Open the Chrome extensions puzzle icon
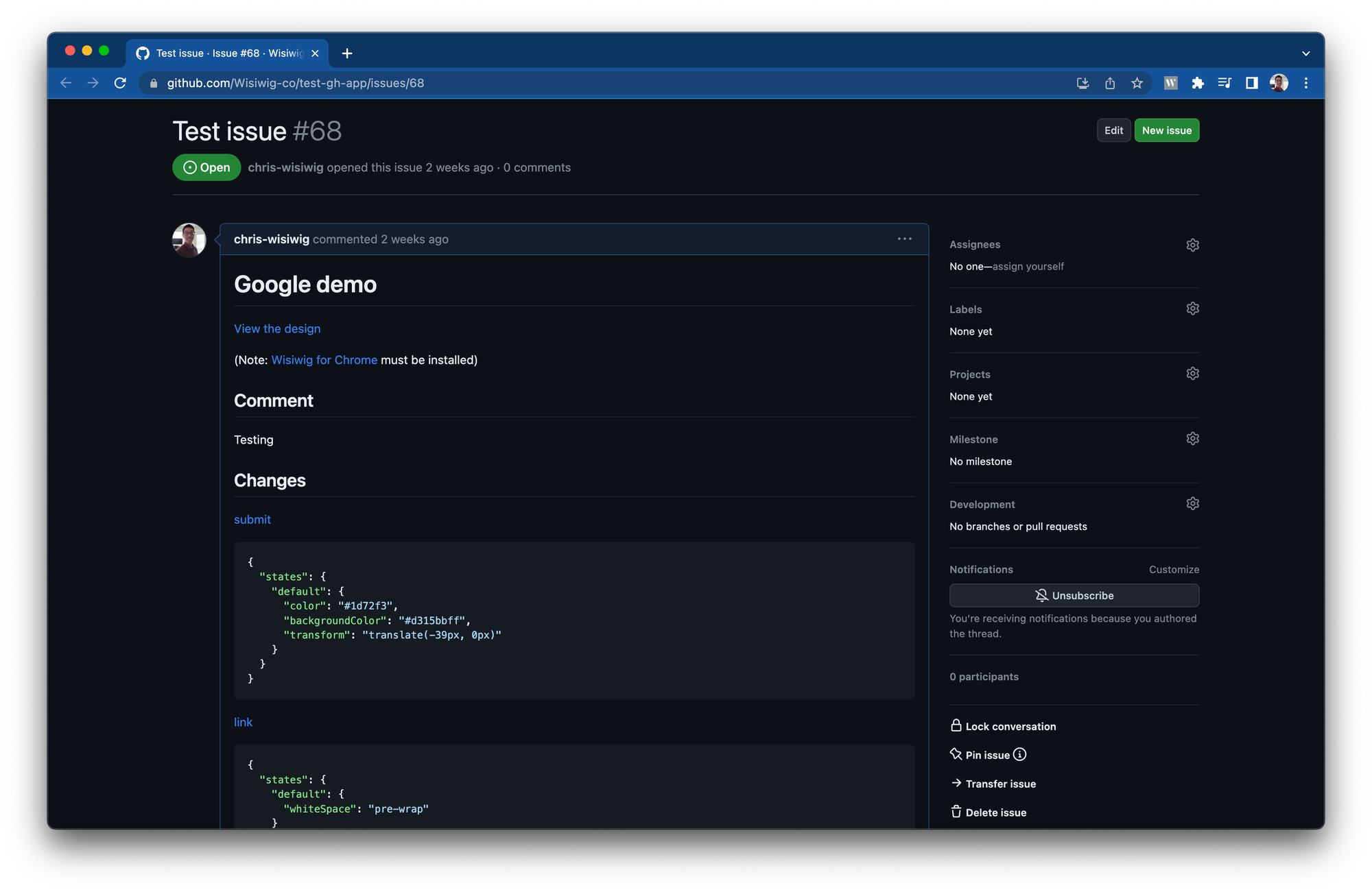Image resolution: width=1372 pixels, height=892 pixels. click(x=1198, y=83)
